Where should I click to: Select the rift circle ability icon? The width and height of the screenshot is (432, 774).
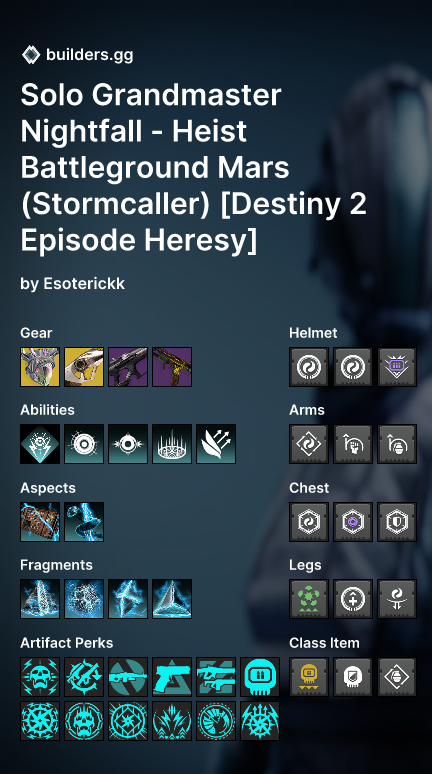tap(172, 444)
